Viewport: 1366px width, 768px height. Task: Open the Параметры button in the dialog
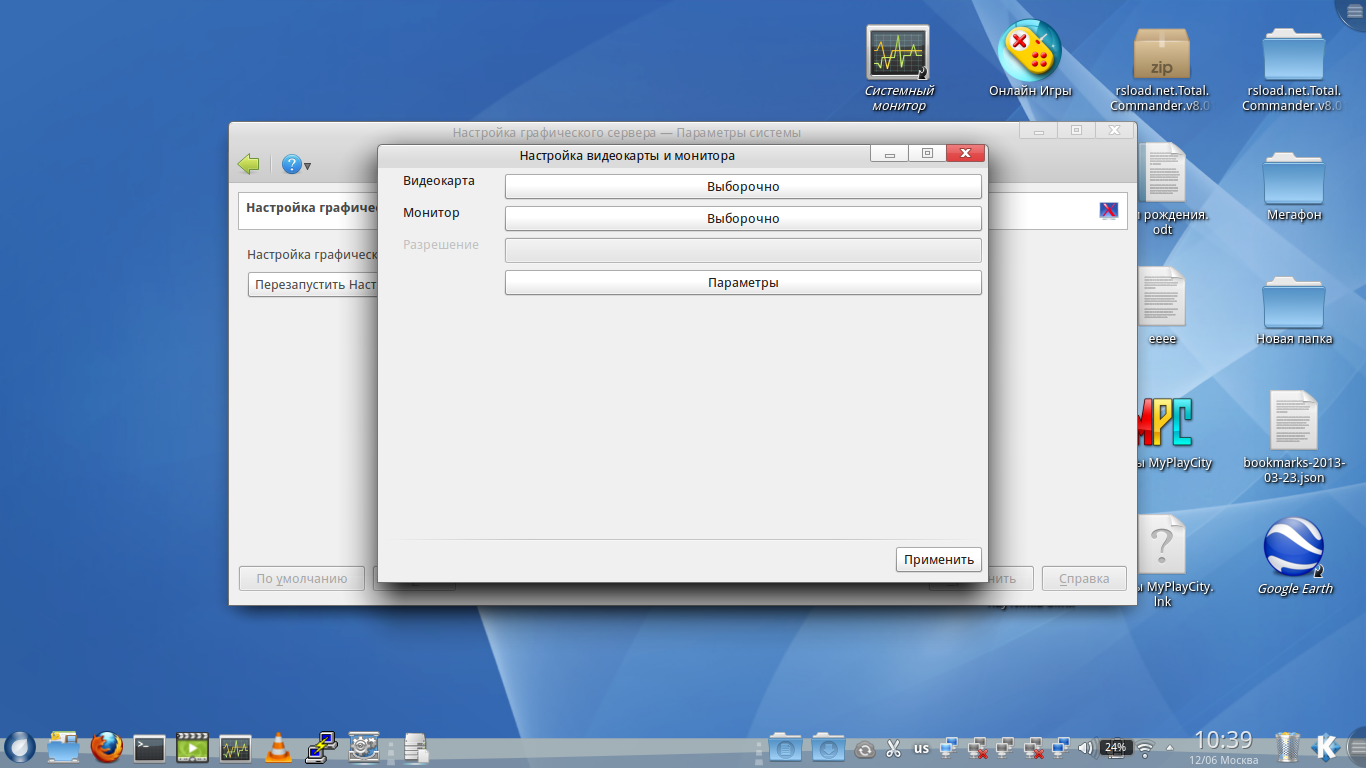[x=743, y=283]
